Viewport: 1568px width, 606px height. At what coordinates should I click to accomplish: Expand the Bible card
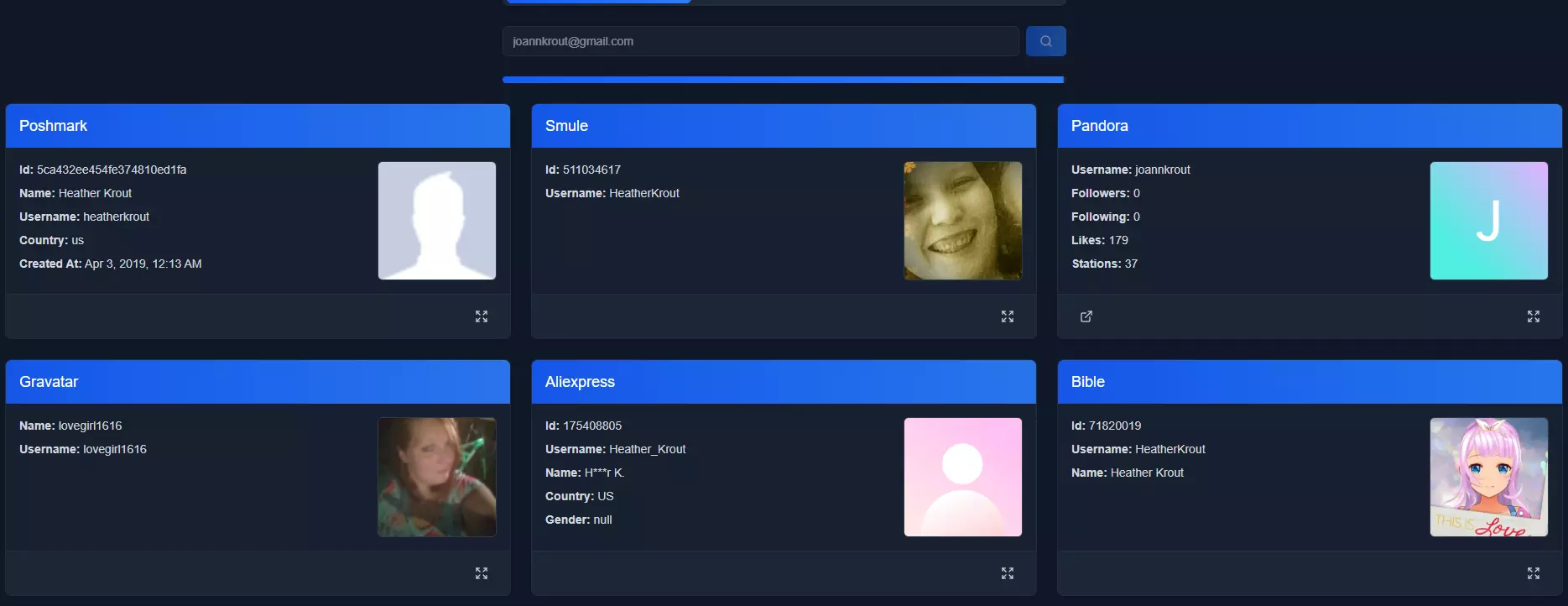pos(1534,573)
